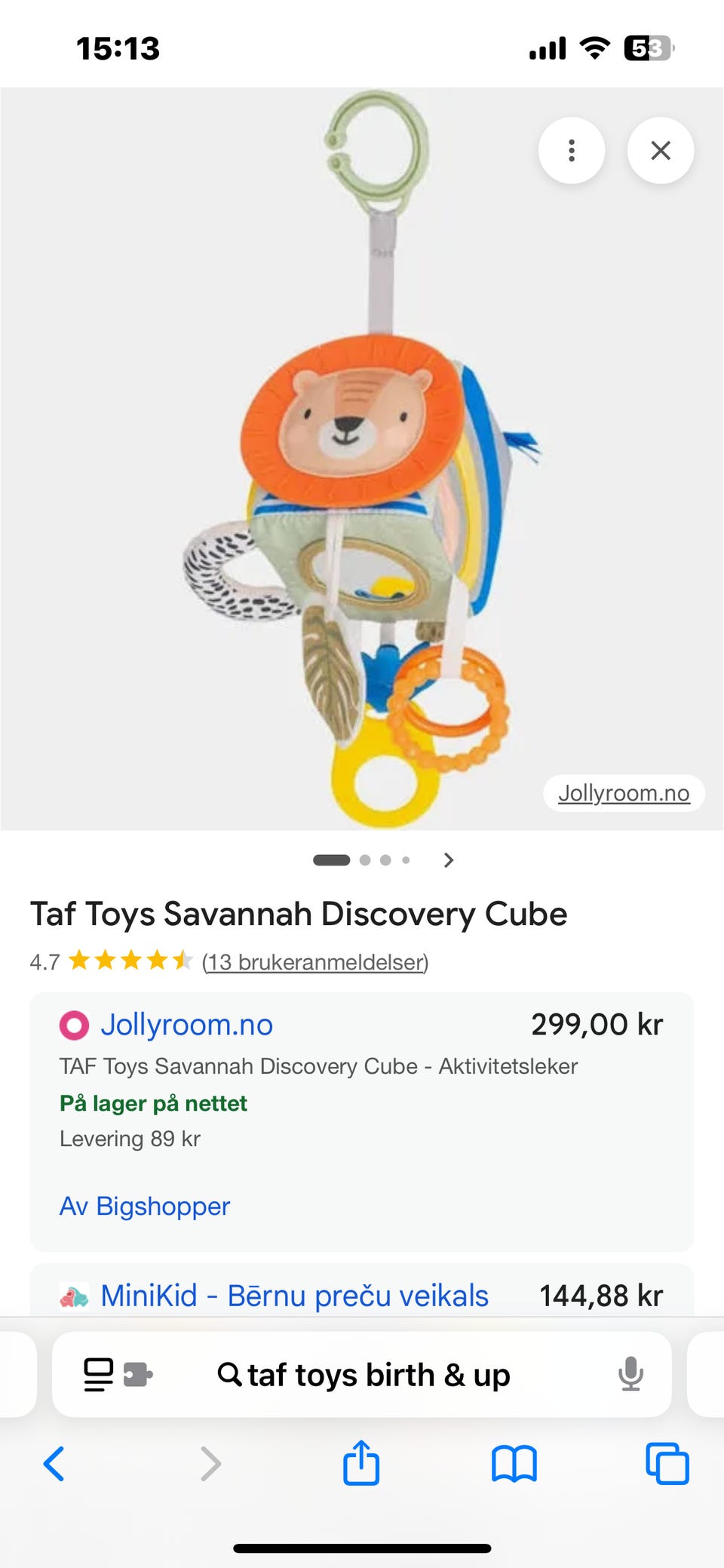Go back with the Safari back arrow
Viewport: 724px width, 1568px height.
point(54,1464)
